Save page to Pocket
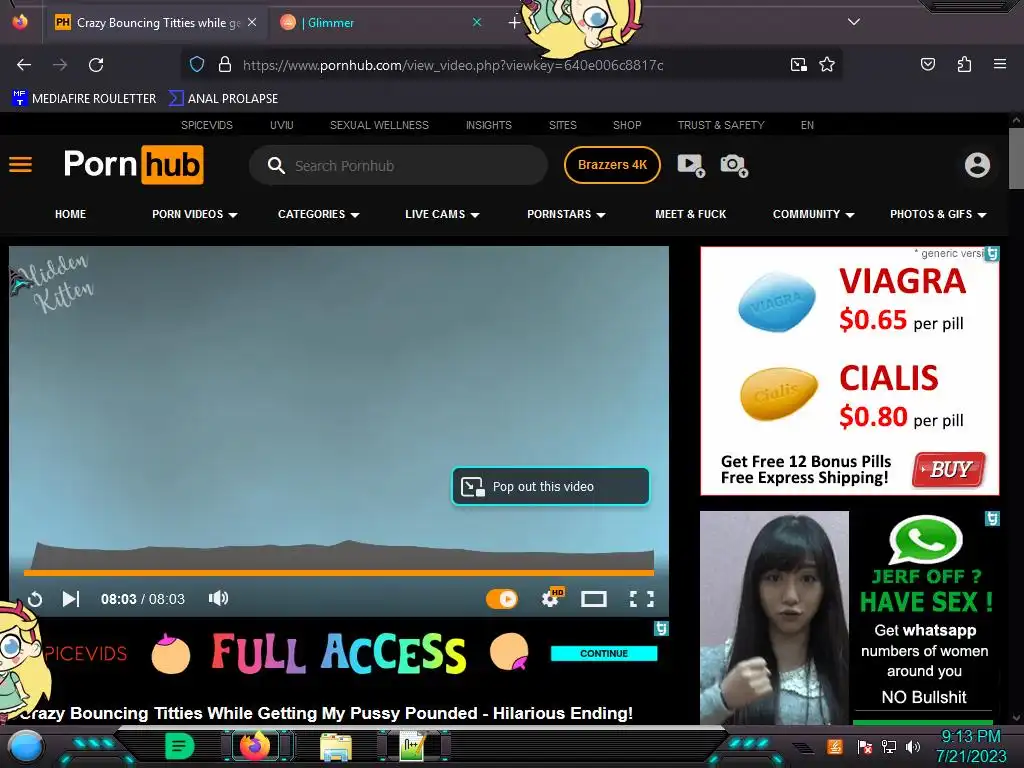 [x=927, y=64]
